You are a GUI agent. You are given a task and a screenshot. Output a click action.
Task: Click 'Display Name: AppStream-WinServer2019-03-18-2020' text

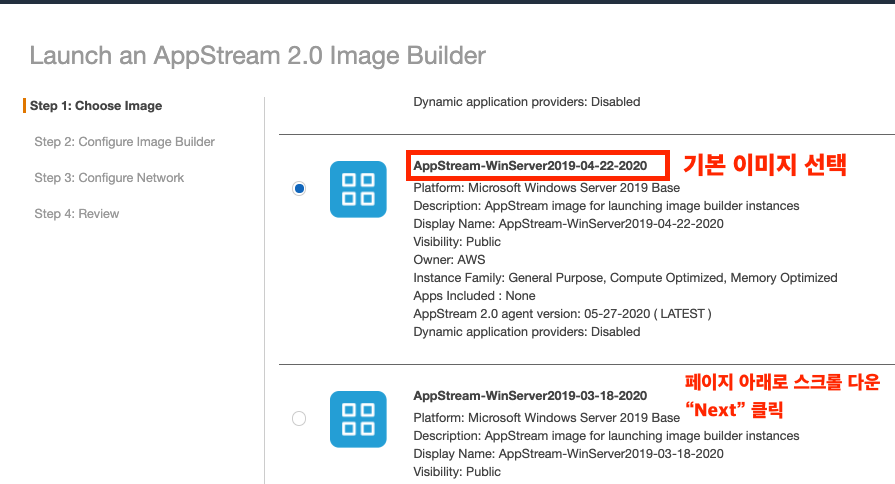click(x=569, y=454)
